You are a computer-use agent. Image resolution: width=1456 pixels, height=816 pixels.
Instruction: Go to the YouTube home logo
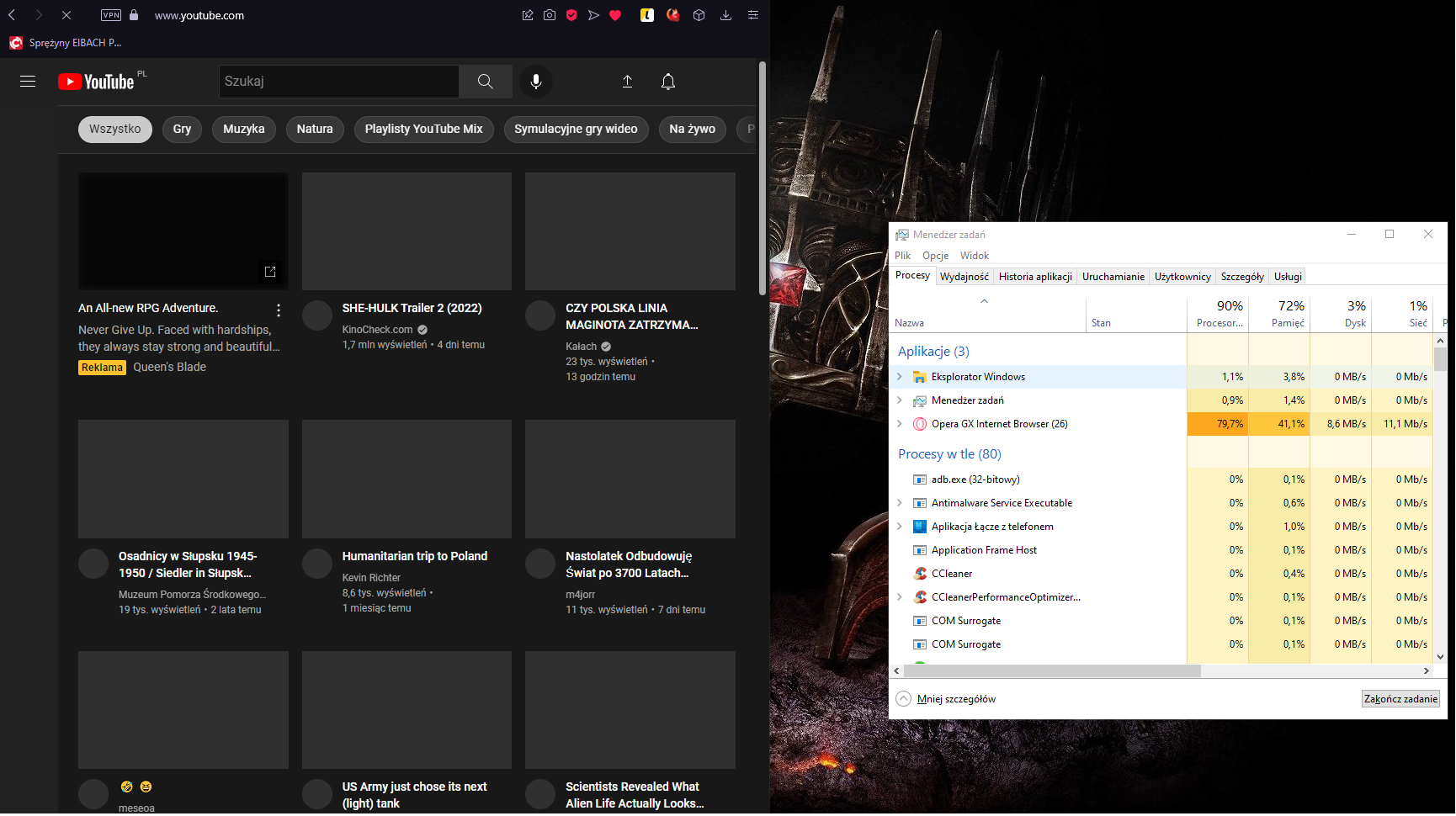click(x=96, y=82)
